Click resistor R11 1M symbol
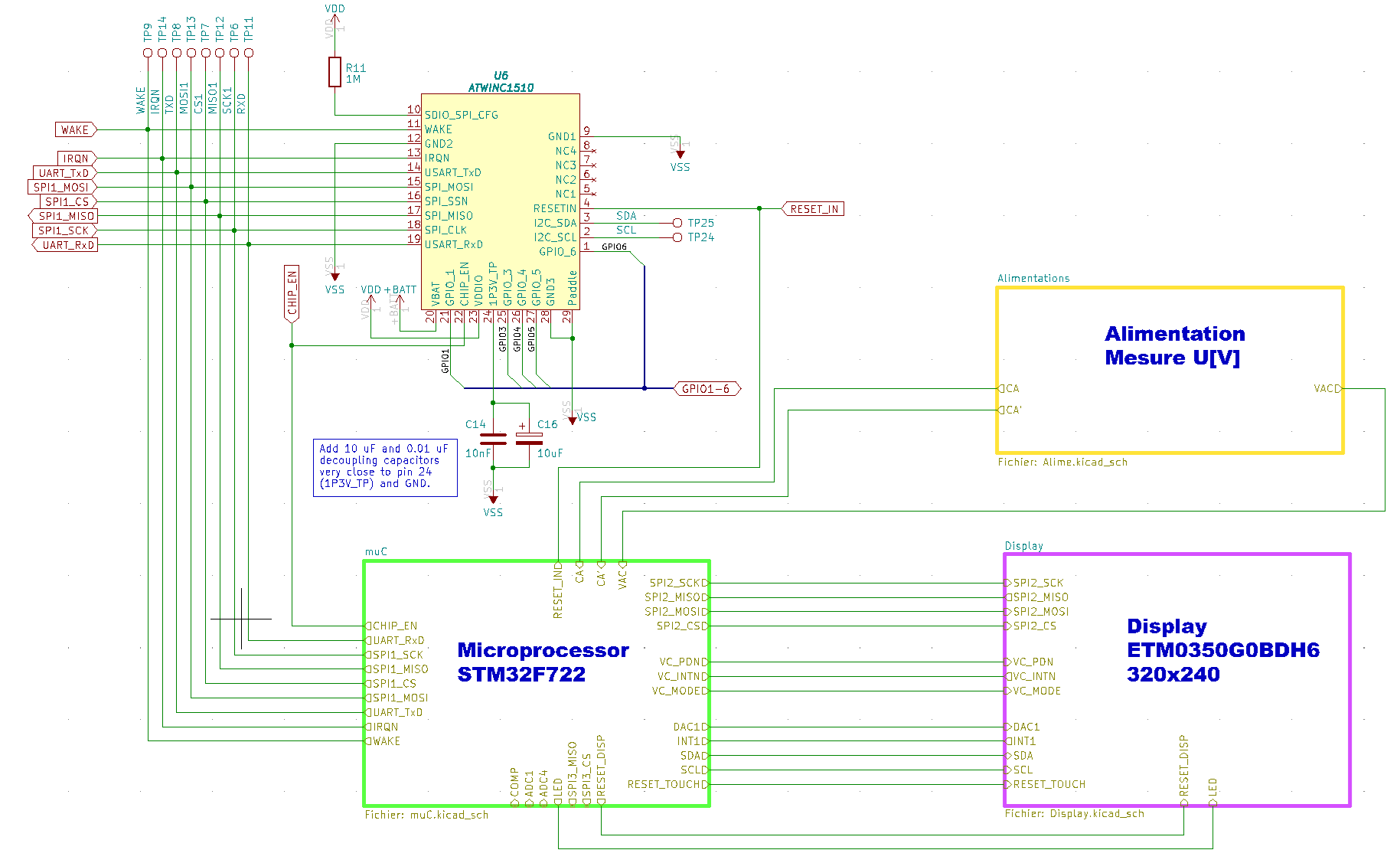This screenshot has height=863, width=1400. pos(334,72)
